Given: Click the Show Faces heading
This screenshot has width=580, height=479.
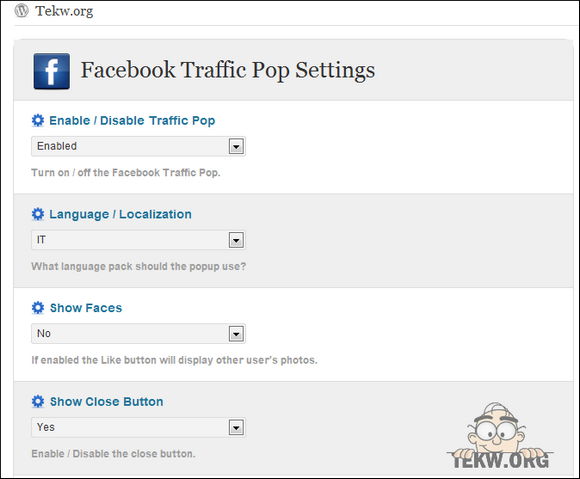Looking at the screenshot, I should [86, 308].
